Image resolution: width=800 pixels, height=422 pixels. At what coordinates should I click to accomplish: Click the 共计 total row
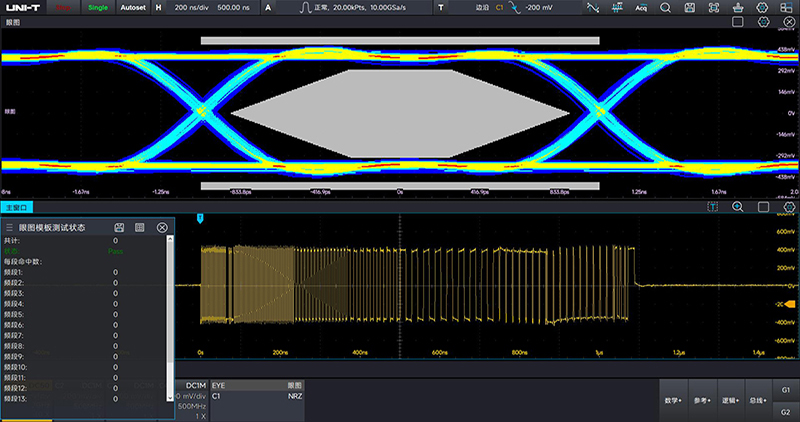[84, 240]
